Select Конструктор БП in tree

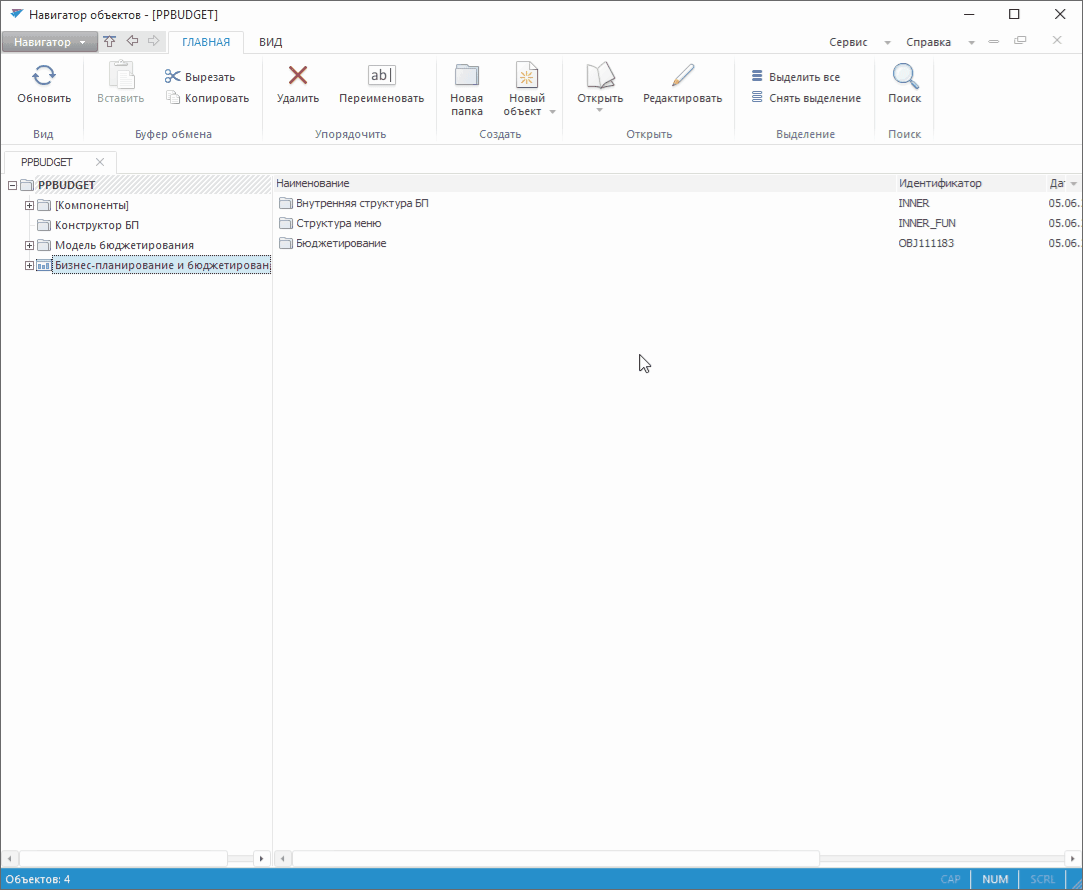click(x=97, y=225)
